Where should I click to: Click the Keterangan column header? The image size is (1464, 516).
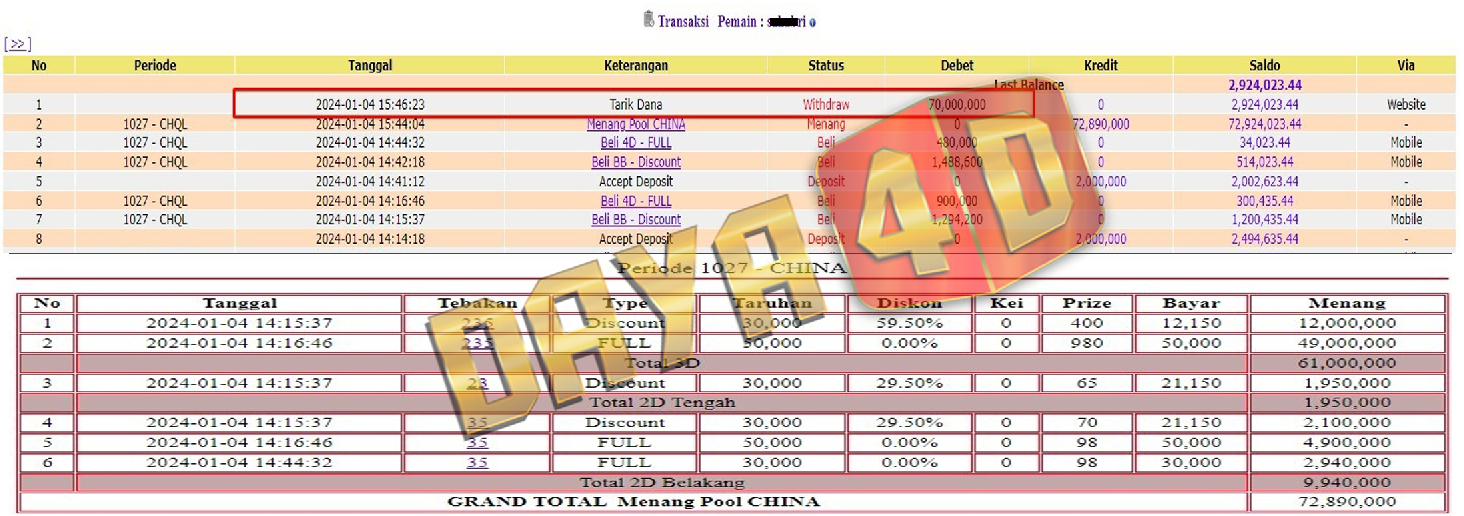636,65
